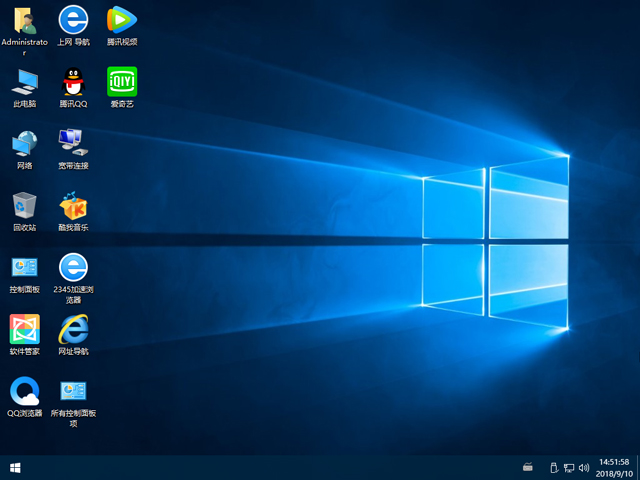Viewport: 640px width, 480px height.
Task: Select the 此电脑 desktop icon
Action: click(24, 82)
